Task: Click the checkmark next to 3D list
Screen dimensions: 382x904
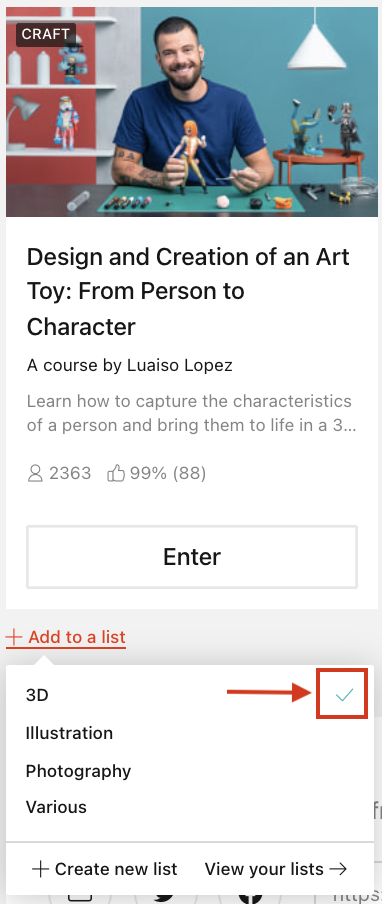Action: click(344, 695)
